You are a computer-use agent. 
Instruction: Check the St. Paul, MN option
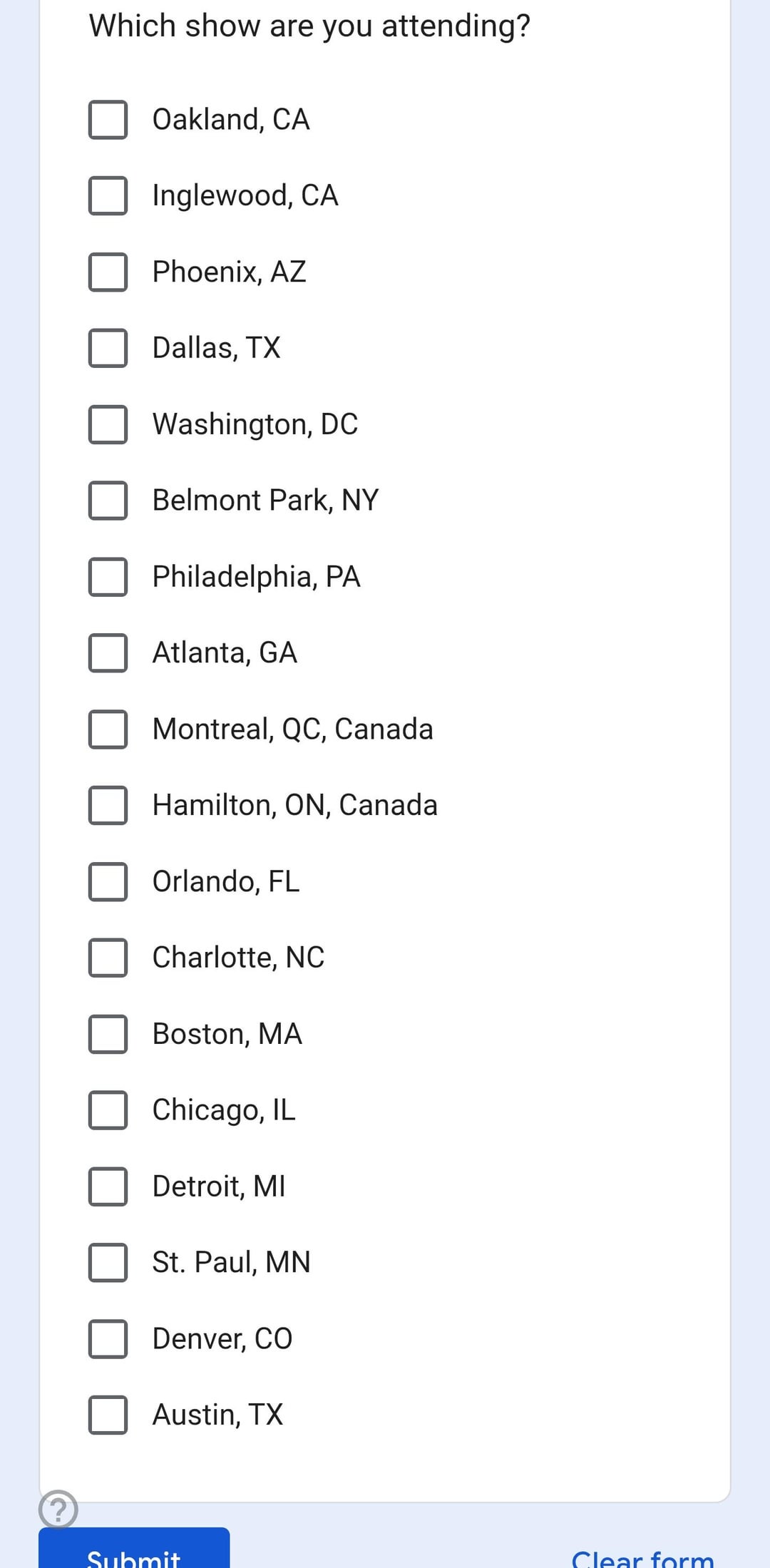(x=108, y=1263)
